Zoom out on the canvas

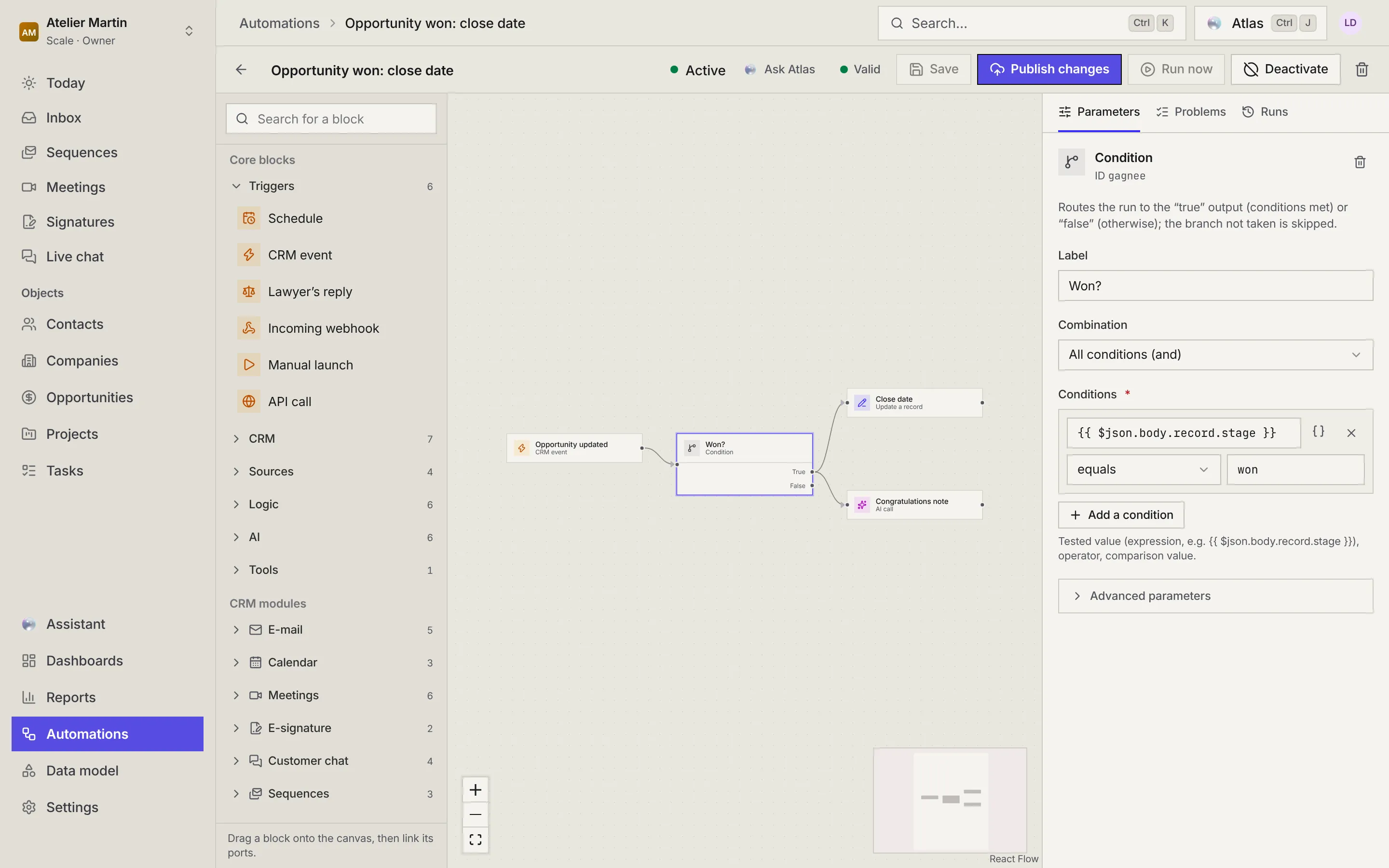[475, 814]
